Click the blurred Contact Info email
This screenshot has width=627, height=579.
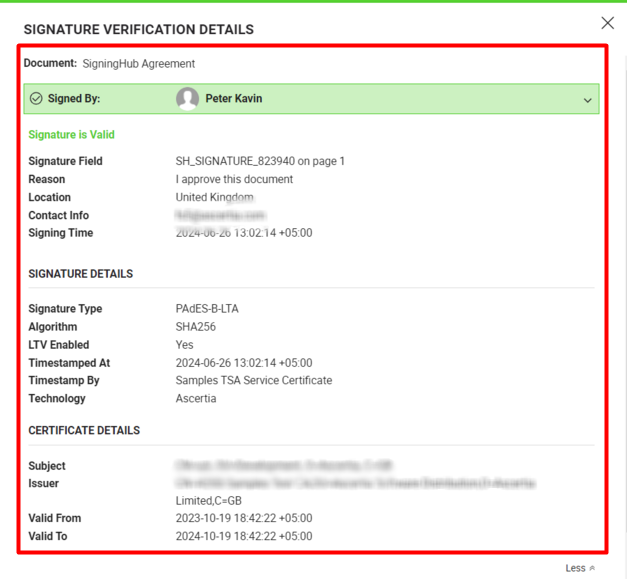220,215
